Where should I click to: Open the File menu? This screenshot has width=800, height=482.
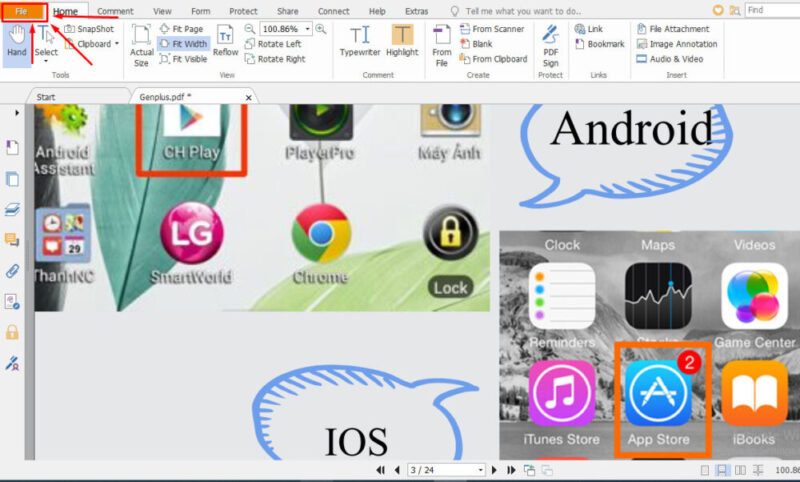[x=22, y=11]
